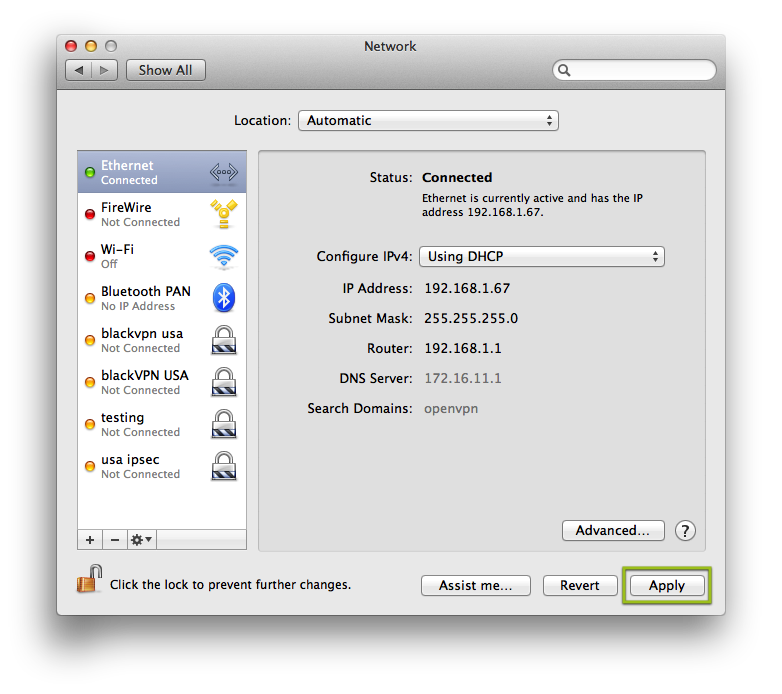Focus the search field in the toolbar
The image size is (782, 694).
tap(634, 70)
